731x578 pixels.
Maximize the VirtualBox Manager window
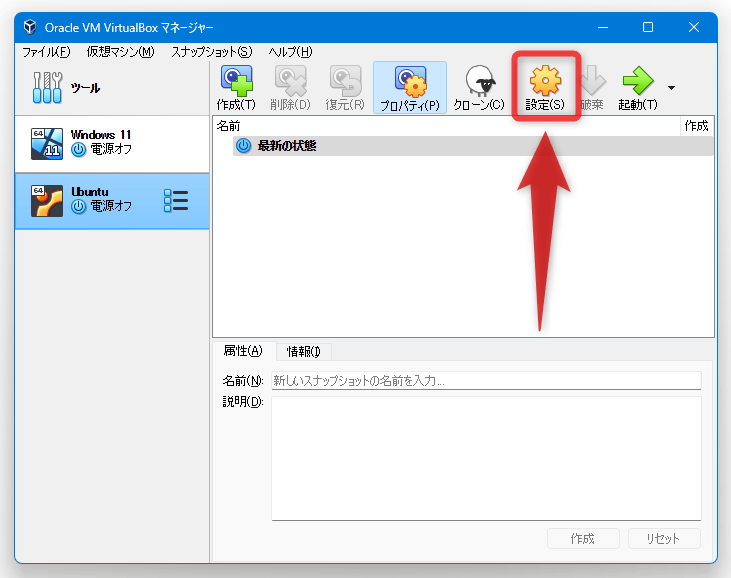[x=648, y=28]
